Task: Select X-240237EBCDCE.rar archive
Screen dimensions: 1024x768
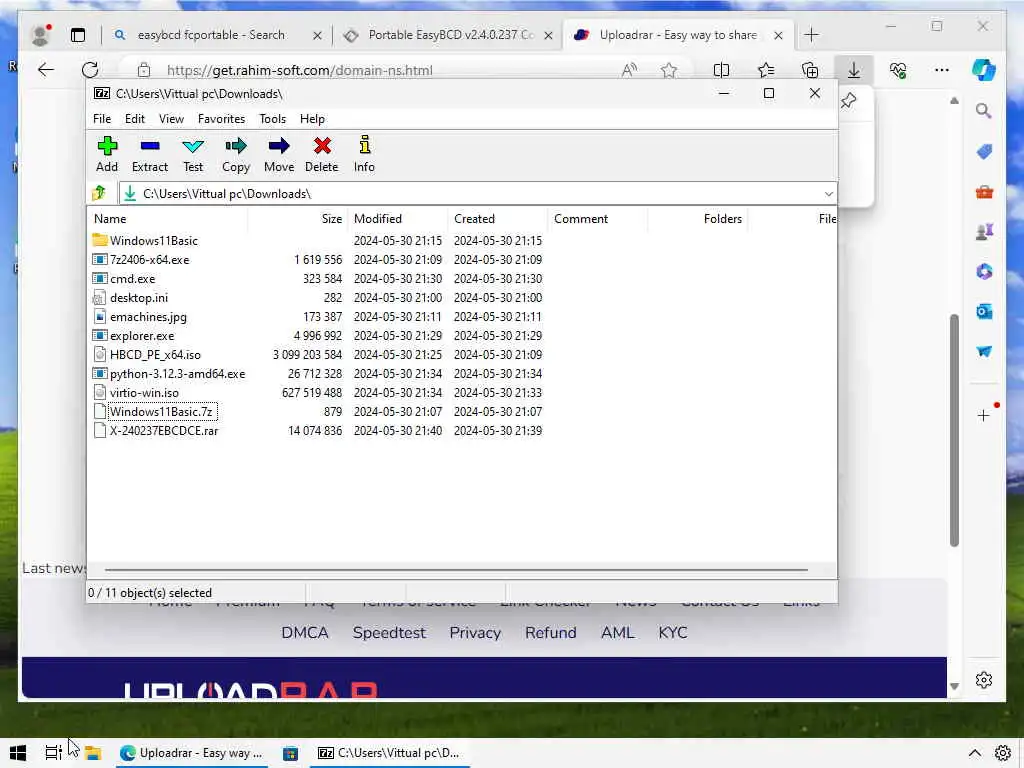Action: [462, 430]
